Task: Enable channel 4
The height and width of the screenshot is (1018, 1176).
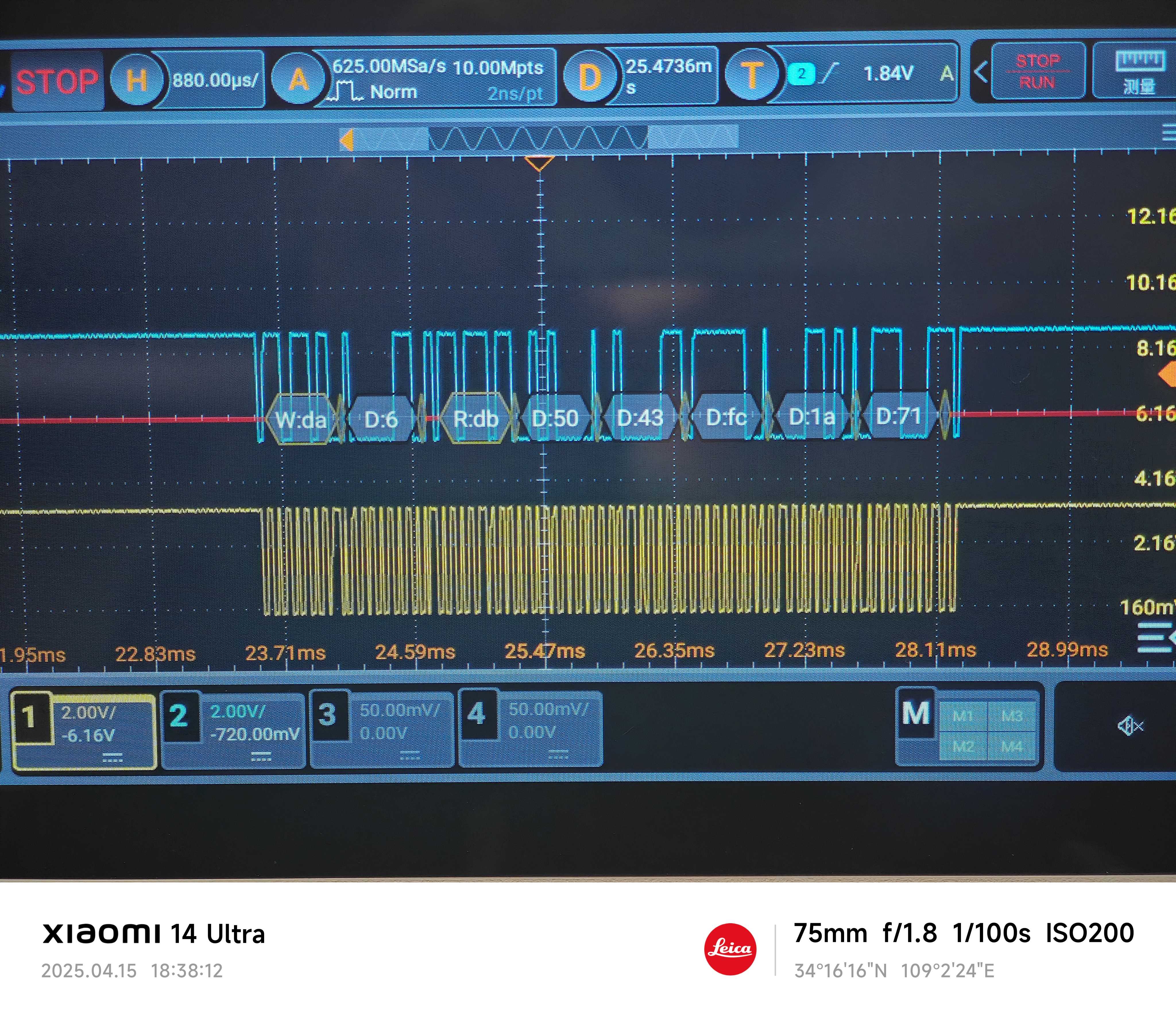Action: click(477, 714)
